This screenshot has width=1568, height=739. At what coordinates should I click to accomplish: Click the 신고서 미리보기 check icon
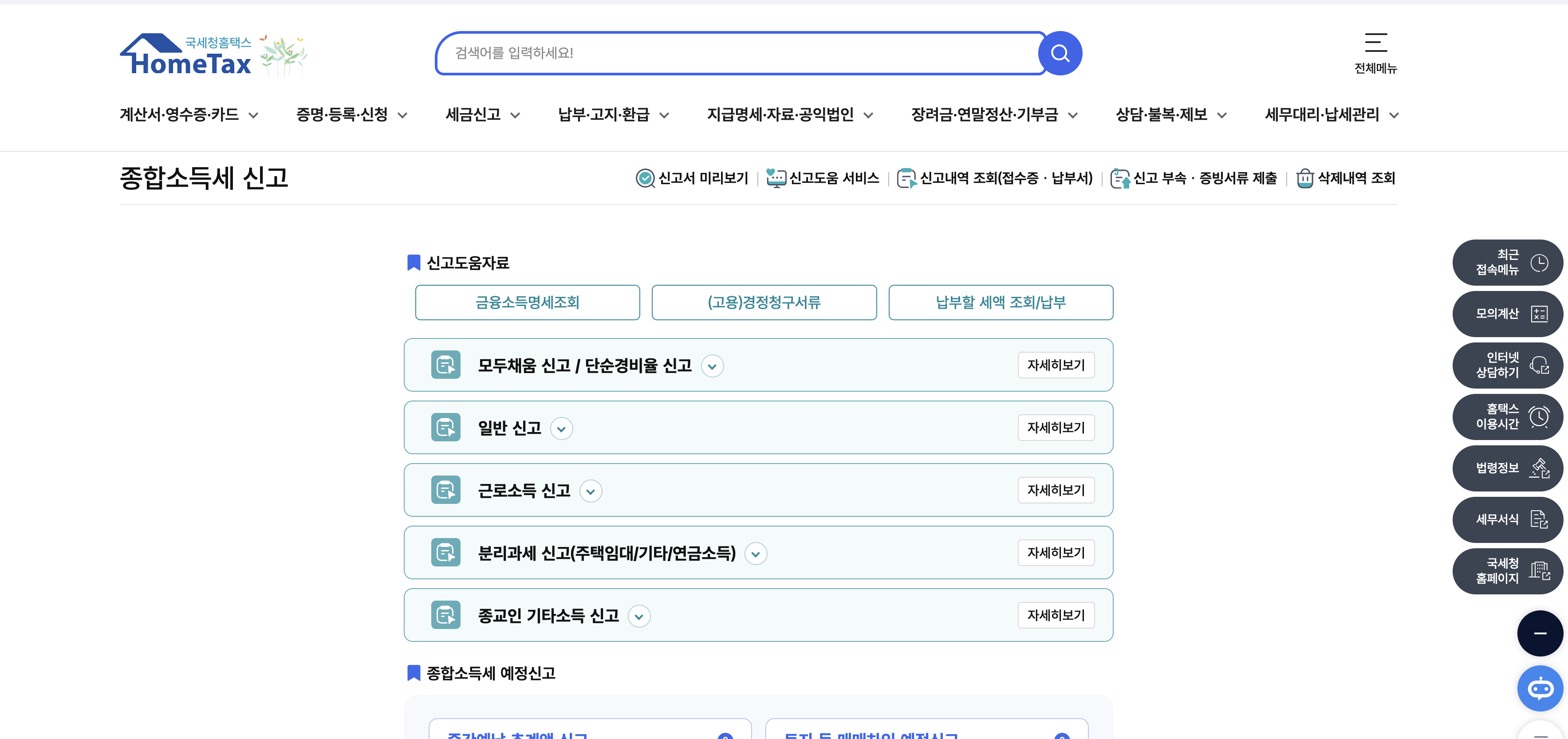click(x=645, y=178)
